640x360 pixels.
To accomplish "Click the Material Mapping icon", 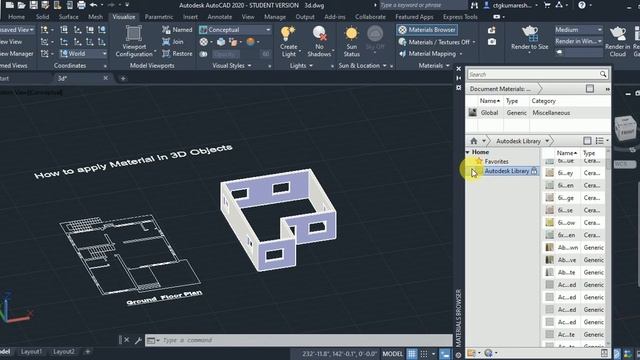I will (x=402, y=54).
